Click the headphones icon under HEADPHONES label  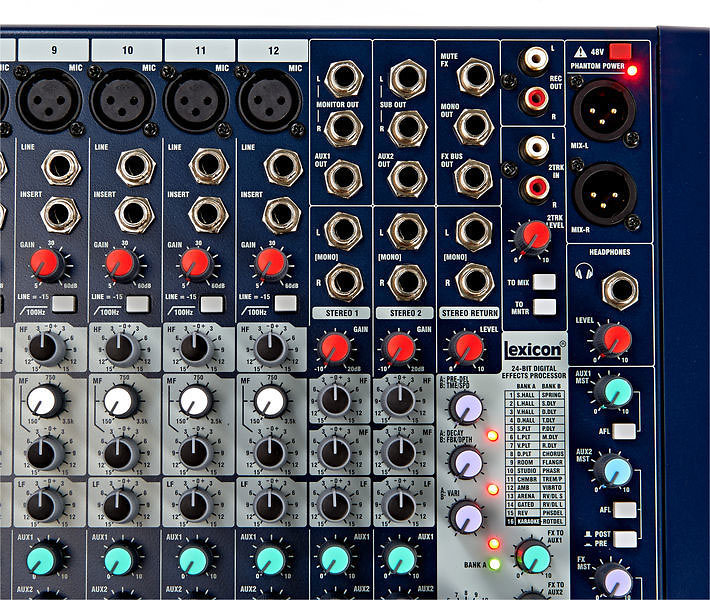tap(584, 271)
